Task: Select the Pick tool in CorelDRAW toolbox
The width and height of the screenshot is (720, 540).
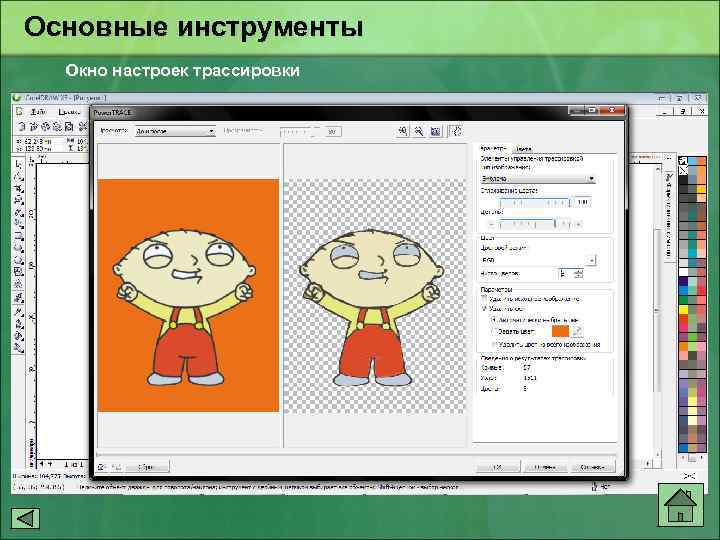Action: [18, 164]
